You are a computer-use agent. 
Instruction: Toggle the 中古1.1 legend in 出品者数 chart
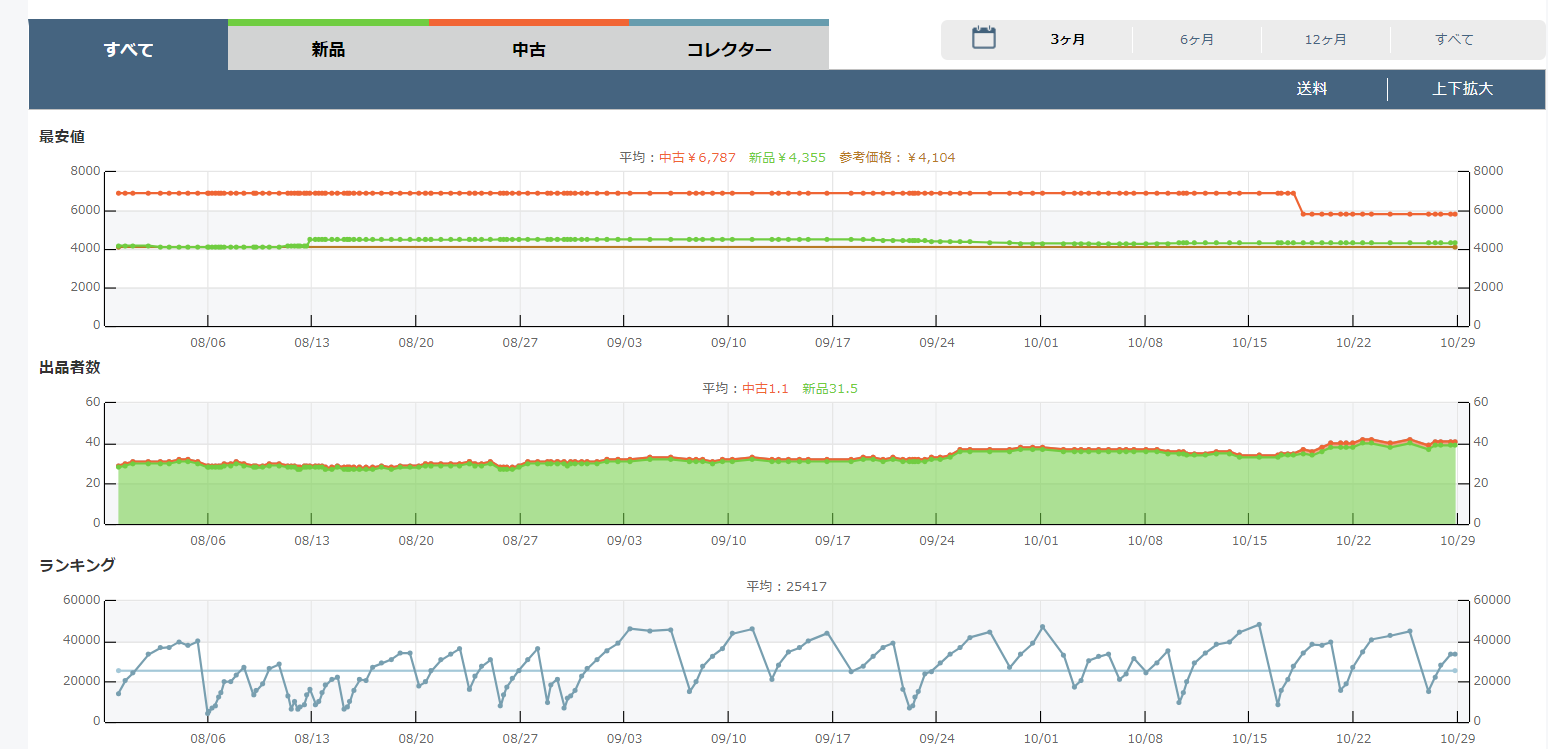point(765,388)
